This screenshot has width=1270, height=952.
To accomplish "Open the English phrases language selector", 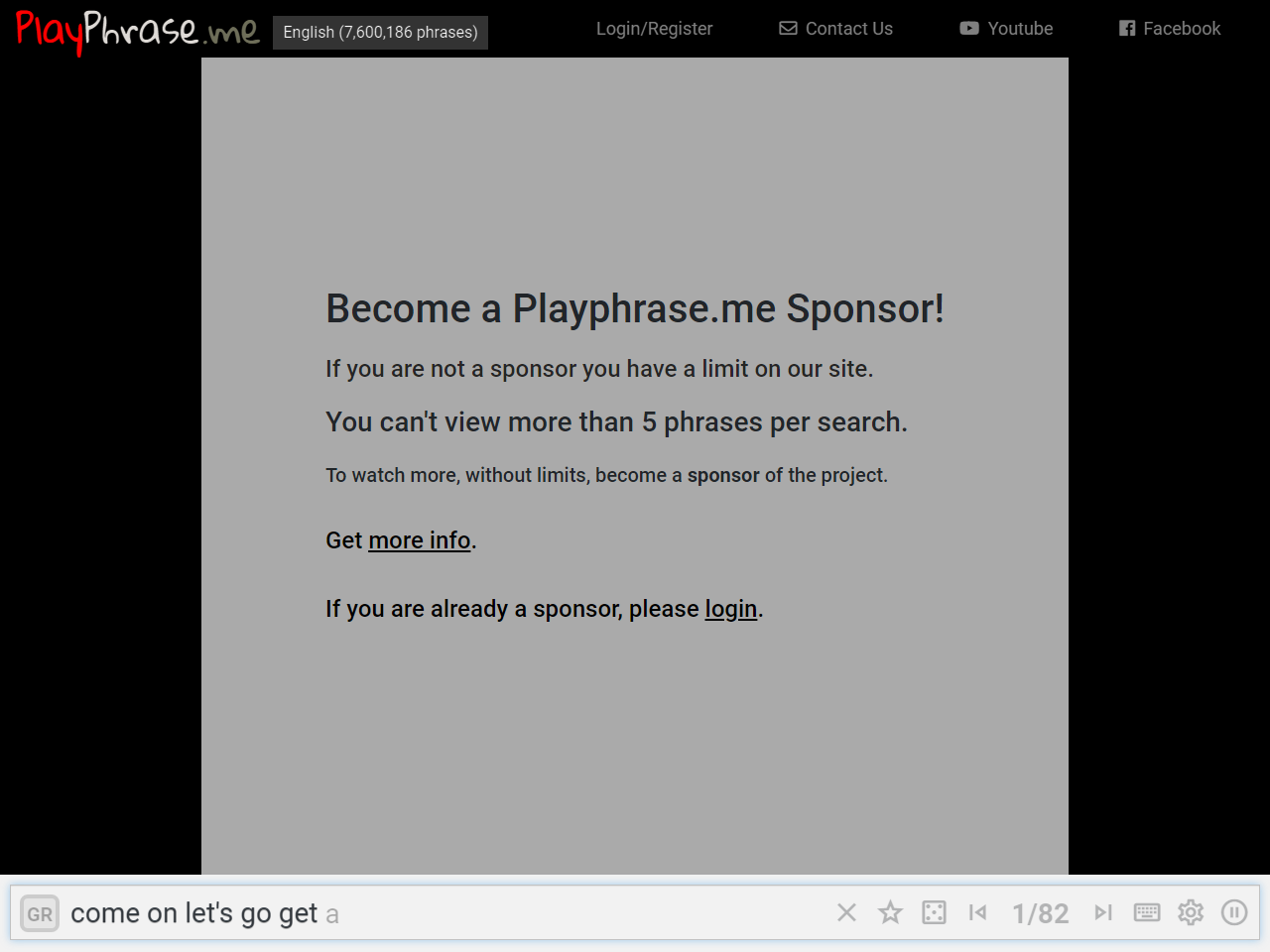I will 380,32.
